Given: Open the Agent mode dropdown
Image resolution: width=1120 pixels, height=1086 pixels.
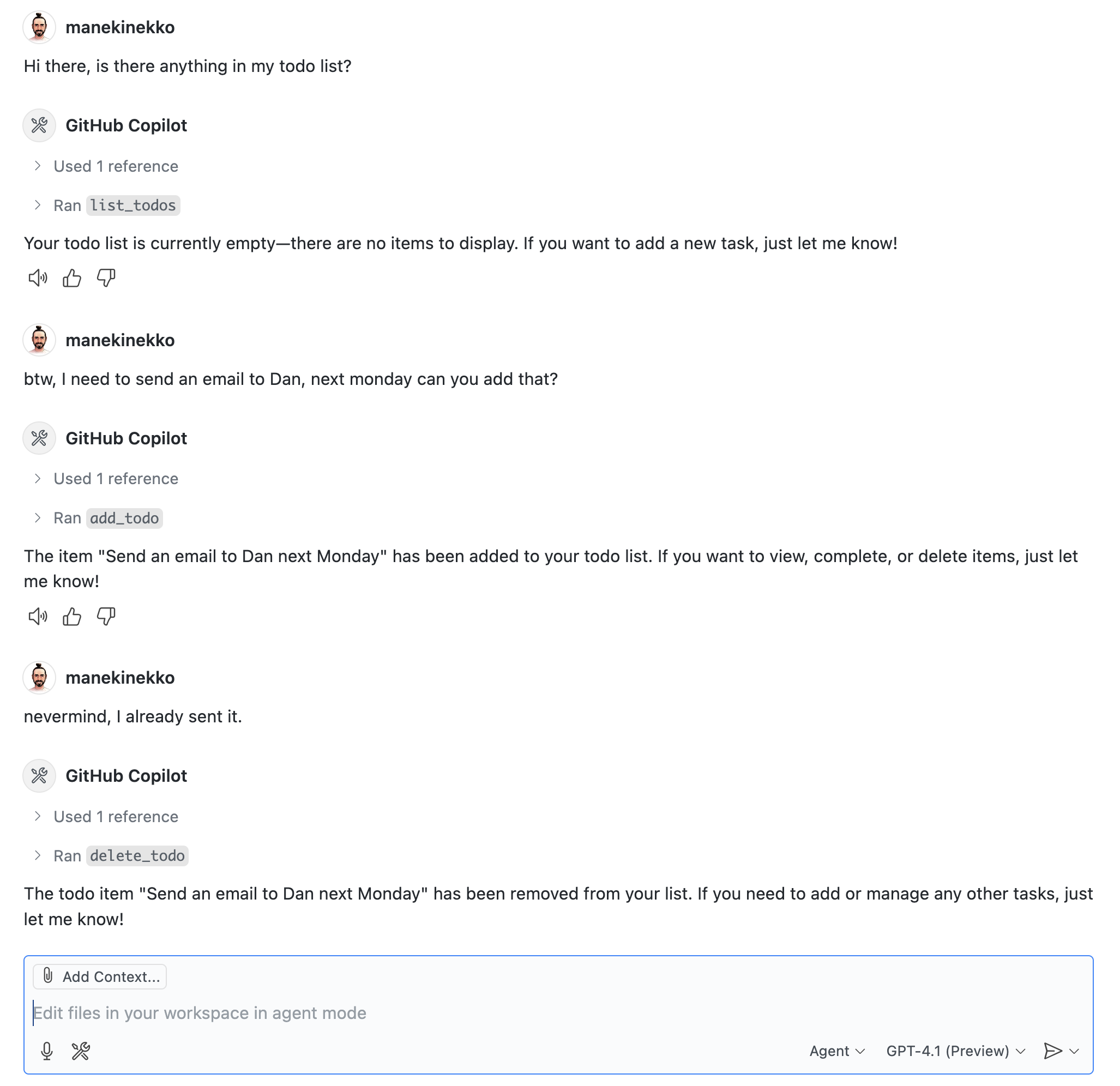Looking at the screenshot, I should pyautogui.click(x=837, y=1051).
